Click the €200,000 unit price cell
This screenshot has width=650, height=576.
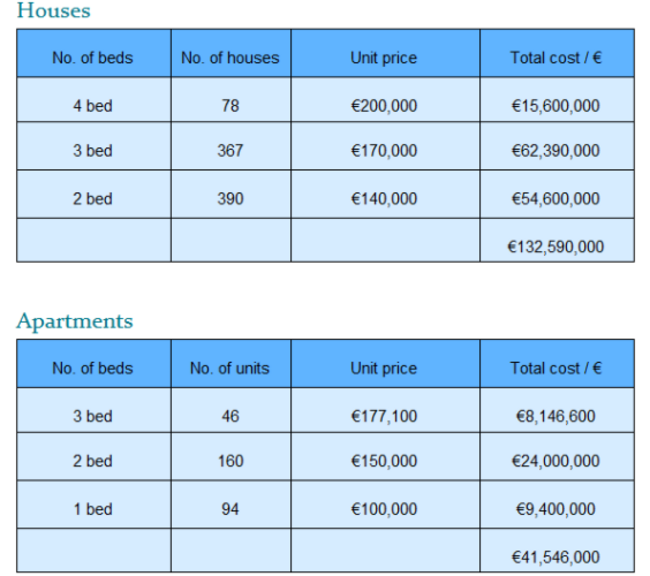pos(385,100)
